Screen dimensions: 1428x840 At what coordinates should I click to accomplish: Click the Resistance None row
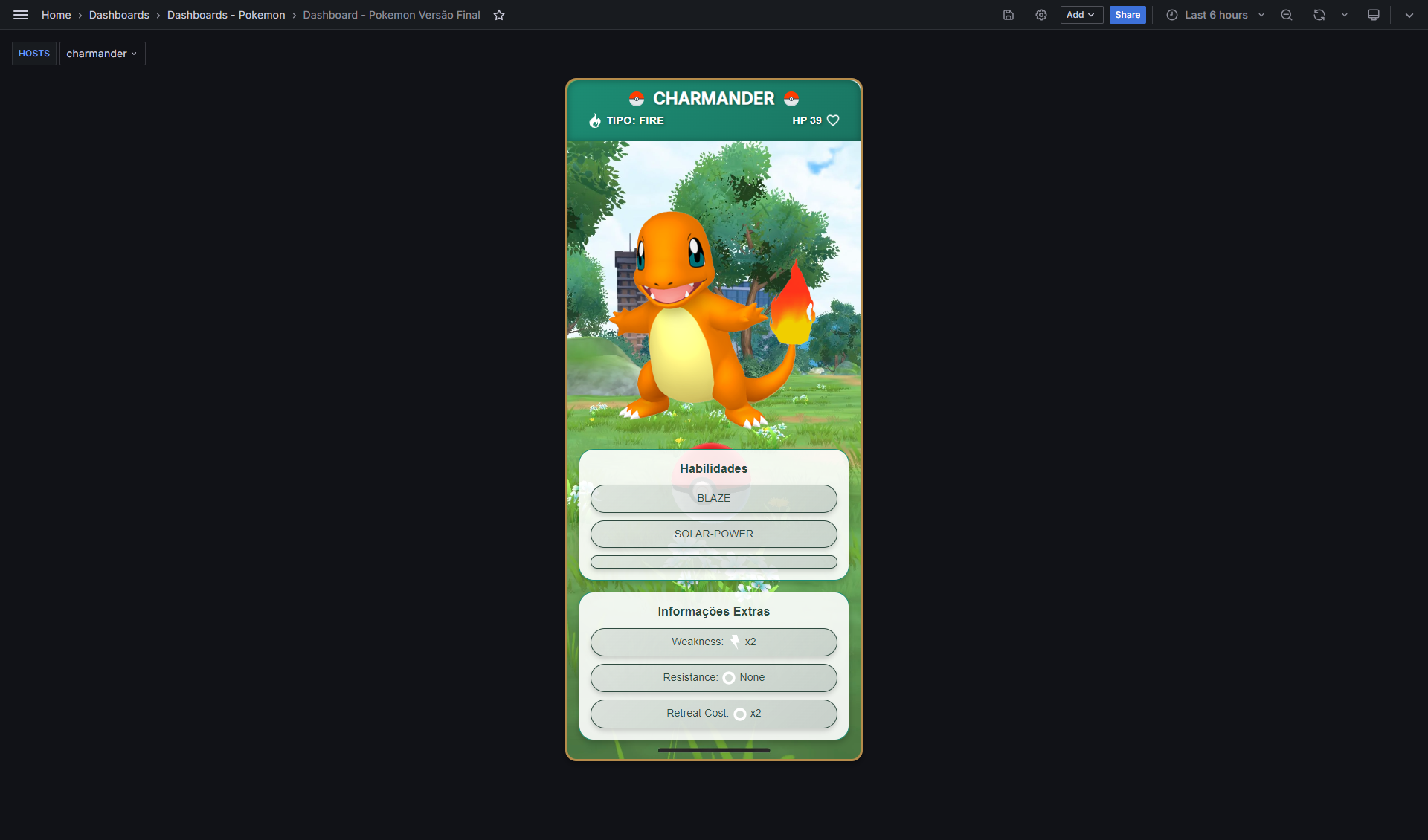click(x=714, y=678)
